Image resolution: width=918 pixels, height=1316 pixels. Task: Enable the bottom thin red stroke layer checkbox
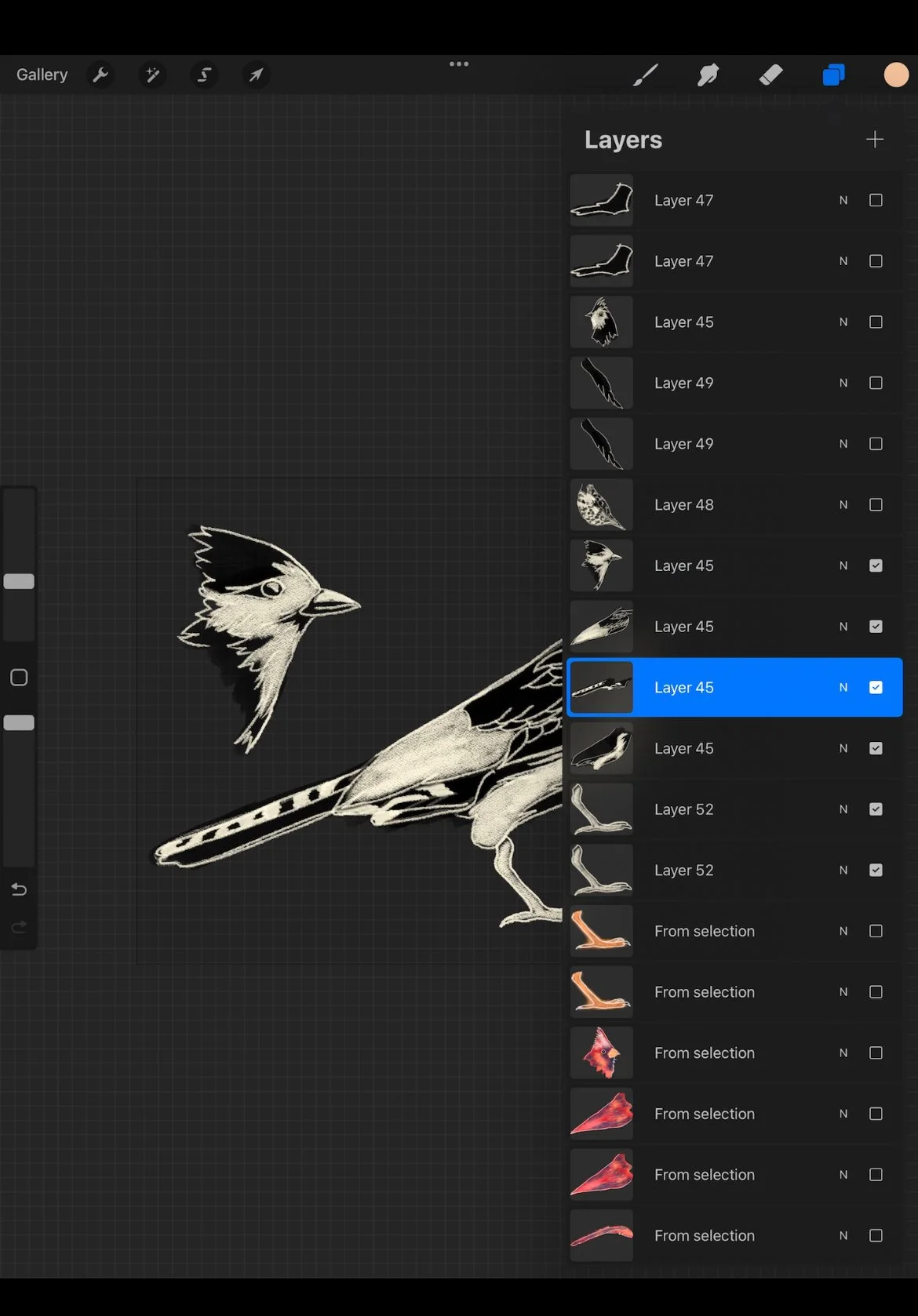point(876,1236)
